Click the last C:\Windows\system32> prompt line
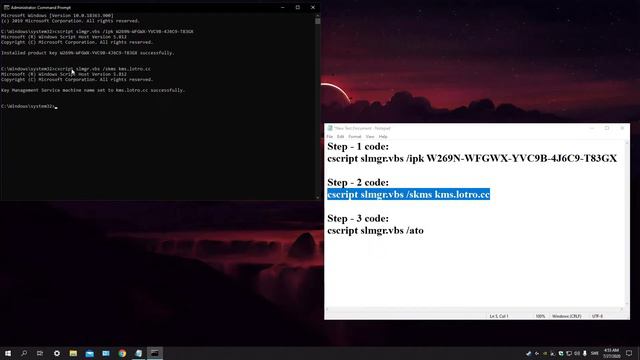Viewport: 640px width, 360px height. pos(29,106)
